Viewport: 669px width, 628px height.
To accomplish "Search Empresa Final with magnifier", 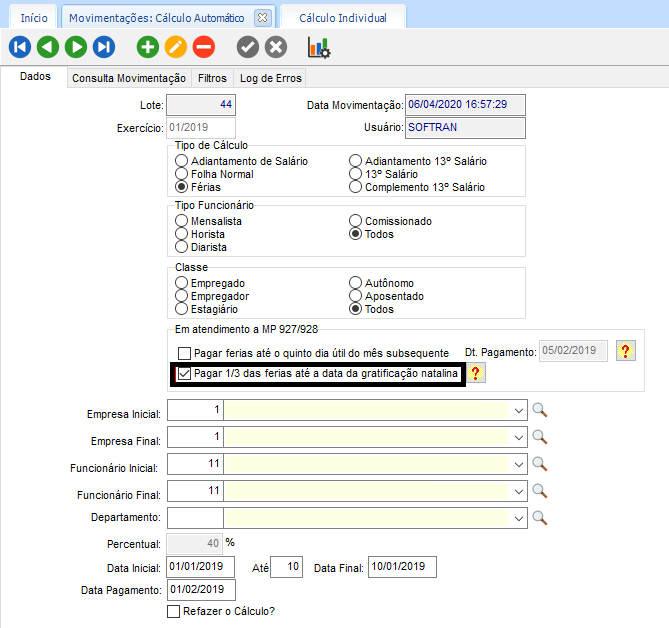I will [540, 437].
